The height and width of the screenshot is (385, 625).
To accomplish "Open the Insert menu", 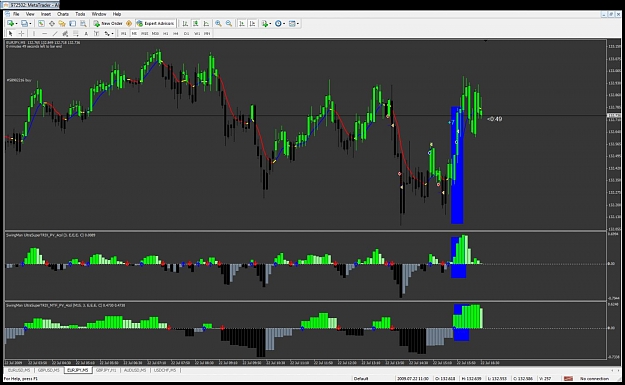I will pos(46,14).
